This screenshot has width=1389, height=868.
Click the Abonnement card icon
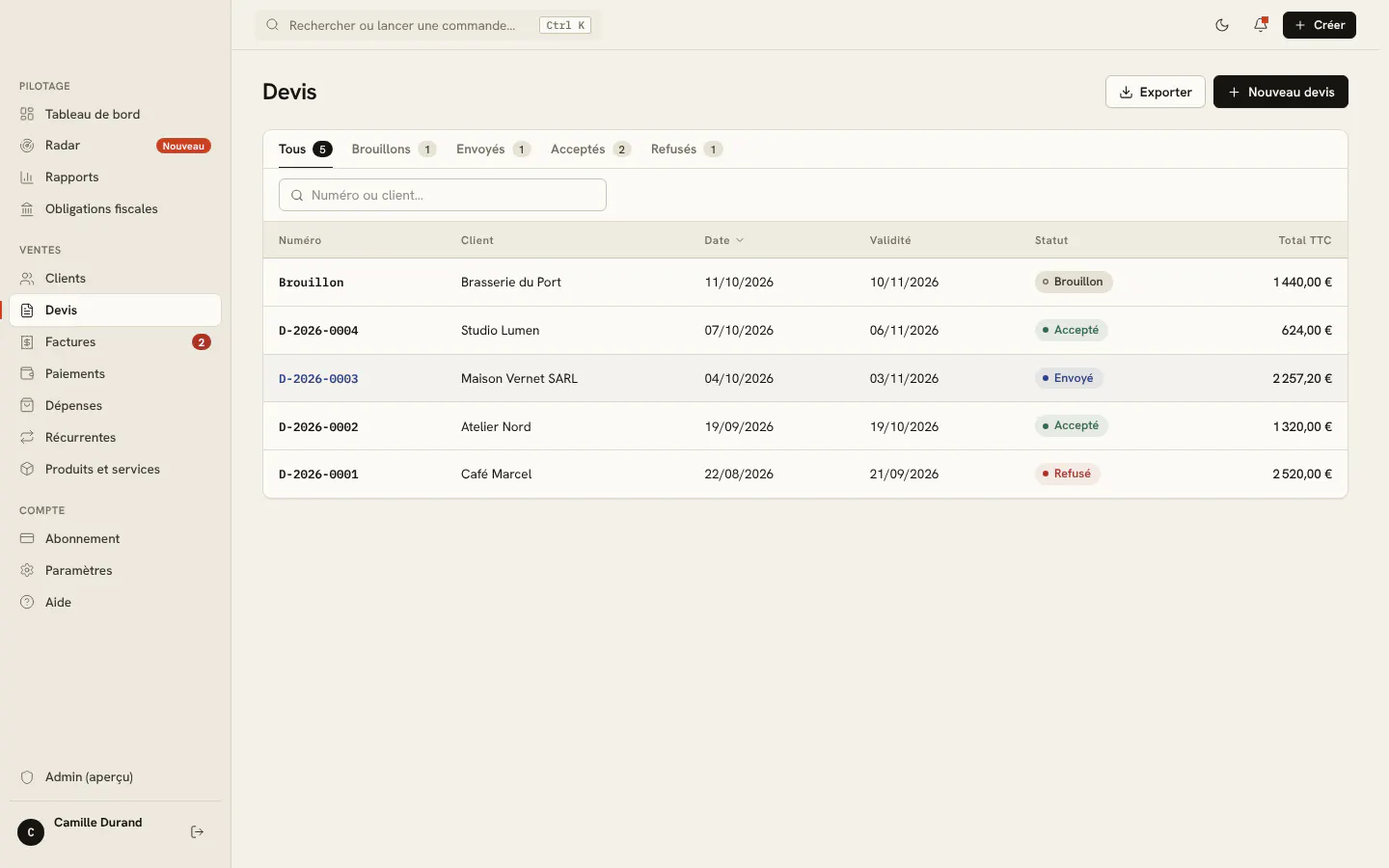[x=27, y=539]
